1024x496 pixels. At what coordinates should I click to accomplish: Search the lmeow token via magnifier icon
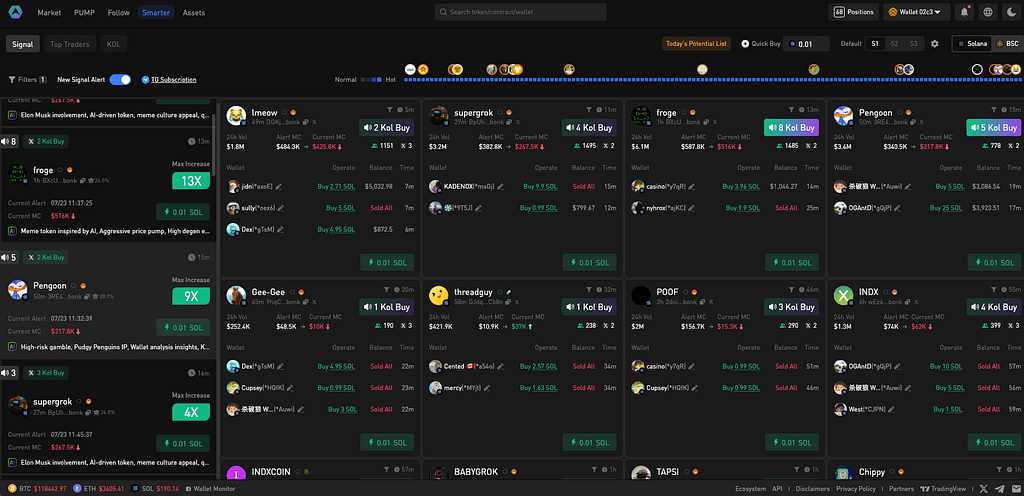coord(284,113)
